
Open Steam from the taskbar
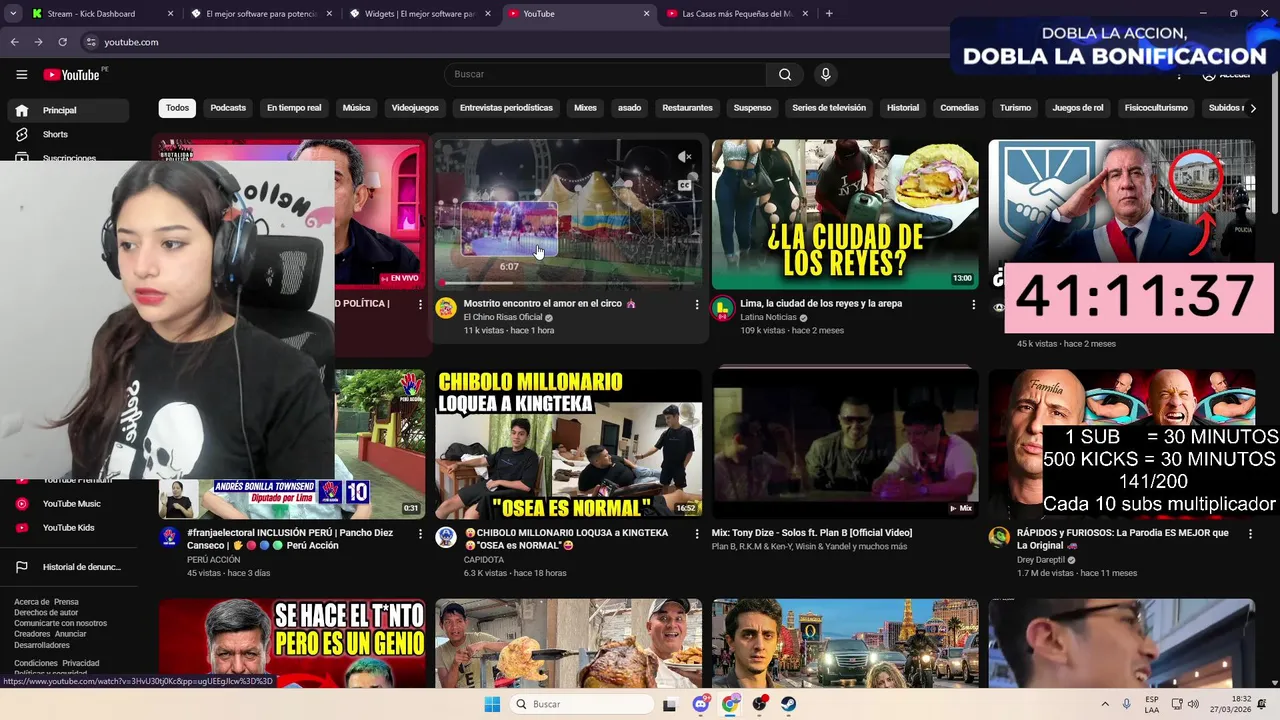tap(789, 704)
